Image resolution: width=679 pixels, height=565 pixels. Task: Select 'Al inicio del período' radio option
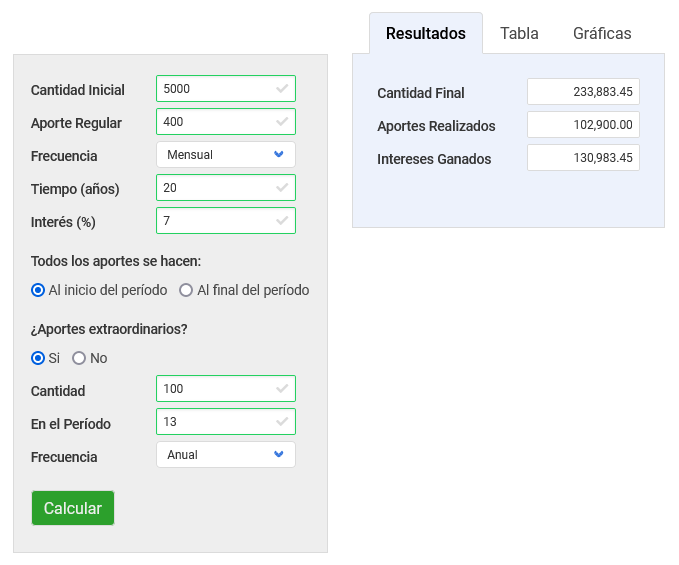[x=38, y=290]
